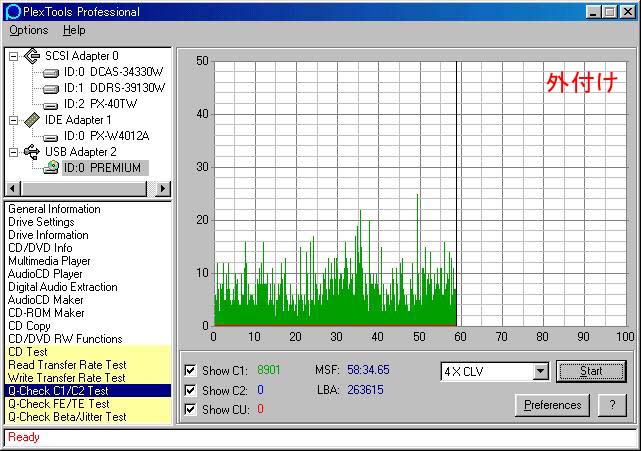The width and height of the screenshot is (641, 451).
Task: Select Q-Check C1/C2 Test entry
Action: coord(88,391)
